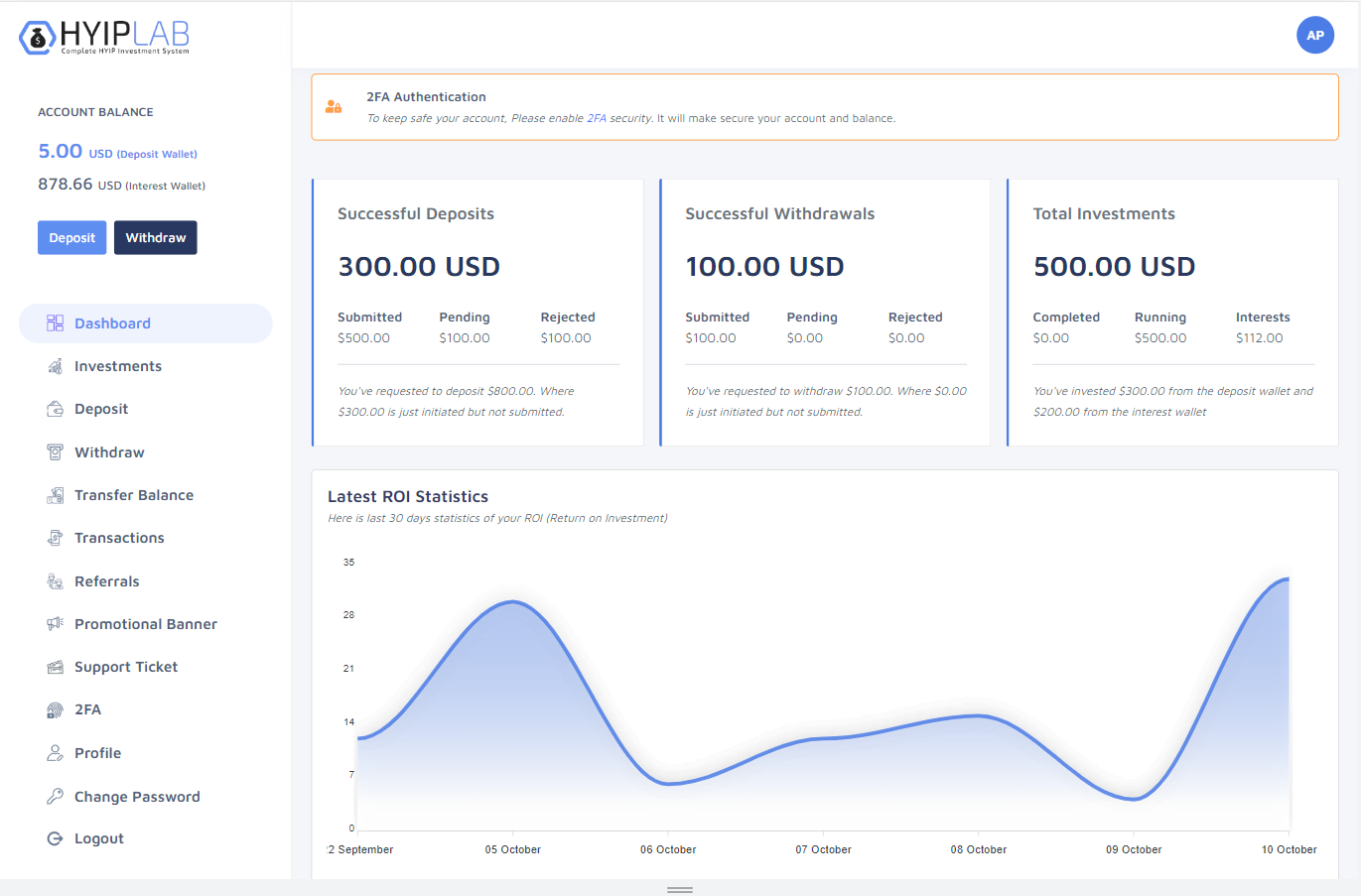Click the Transfer Balance icon
The width and height of the screenshot is (1361, 896).
pos(55,495)
